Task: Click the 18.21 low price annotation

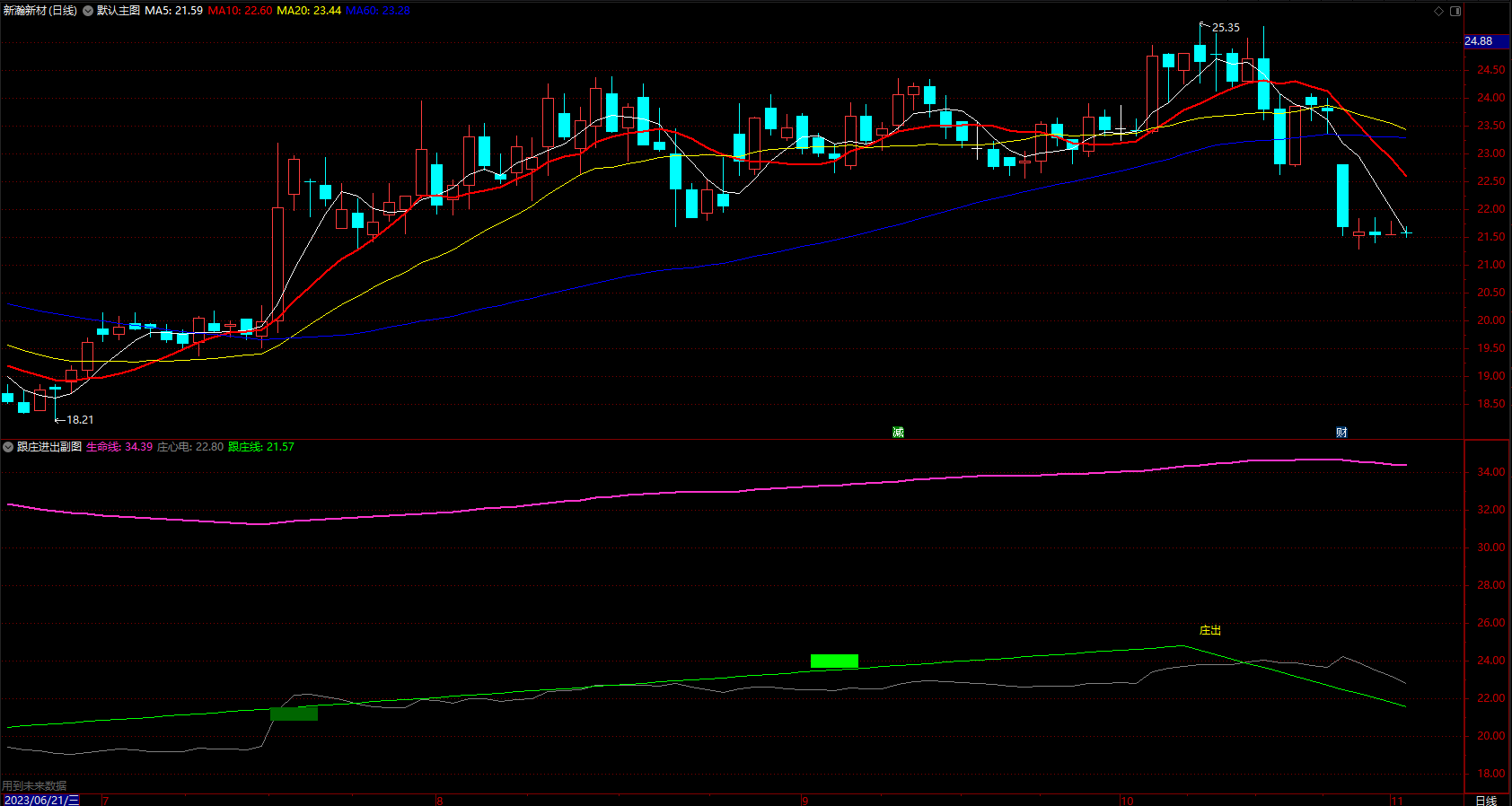Action: click(x=80, y=420)
